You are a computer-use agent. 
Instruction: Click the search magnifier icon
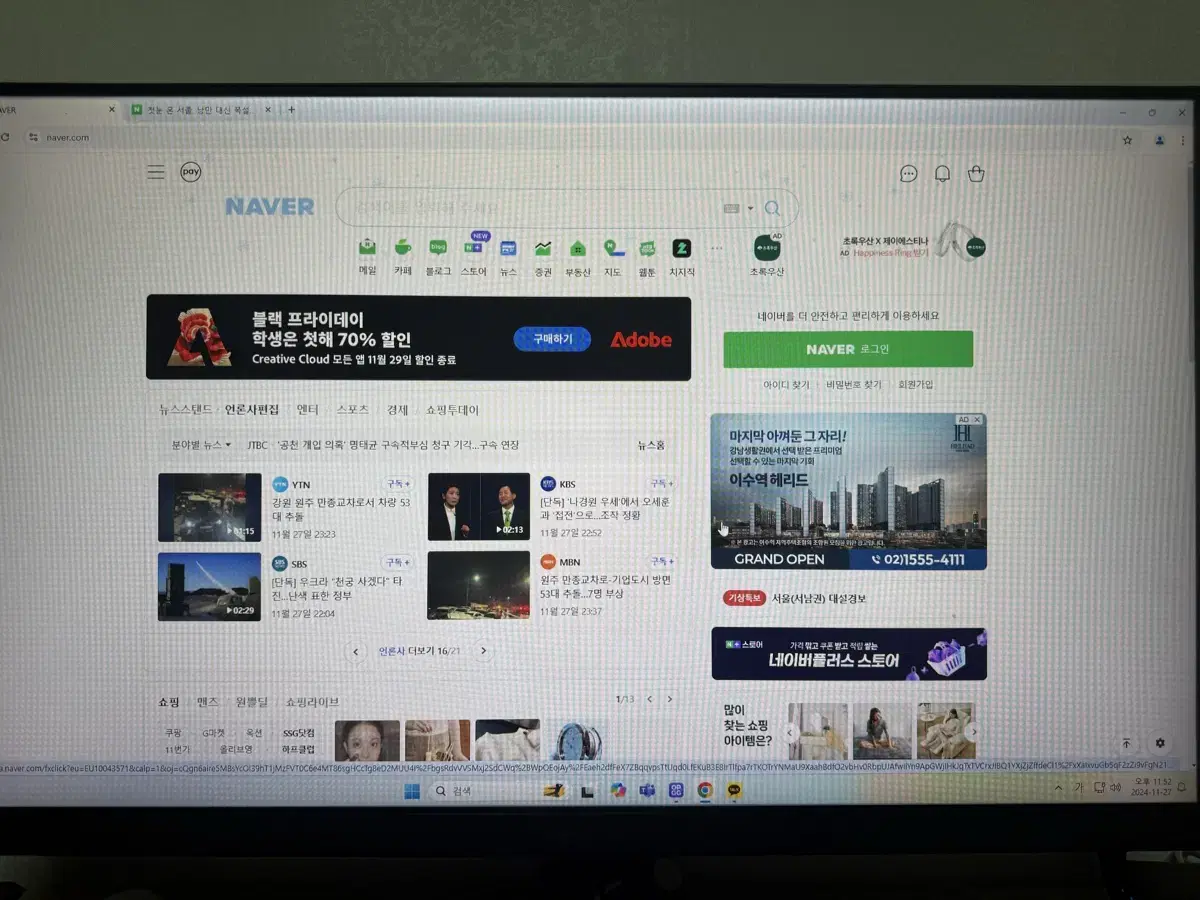[x=772, y=208]
